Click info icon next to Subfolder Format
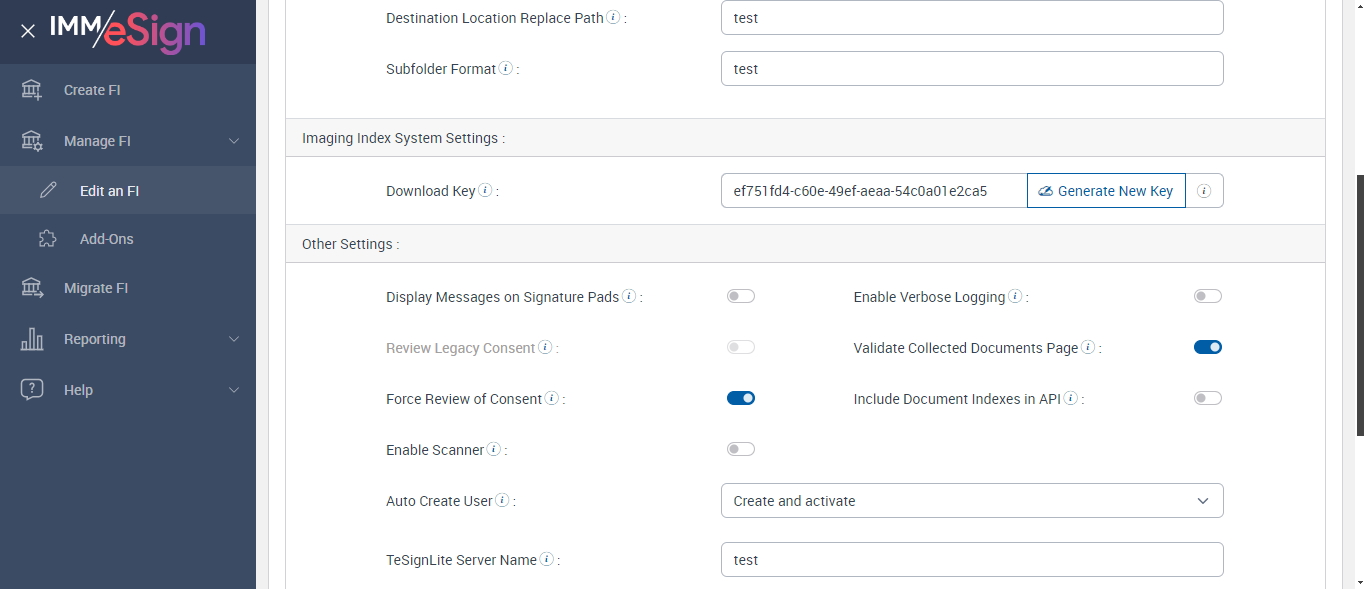Image resolution: width=1366 pixels, height=589 pixels. 506,69
